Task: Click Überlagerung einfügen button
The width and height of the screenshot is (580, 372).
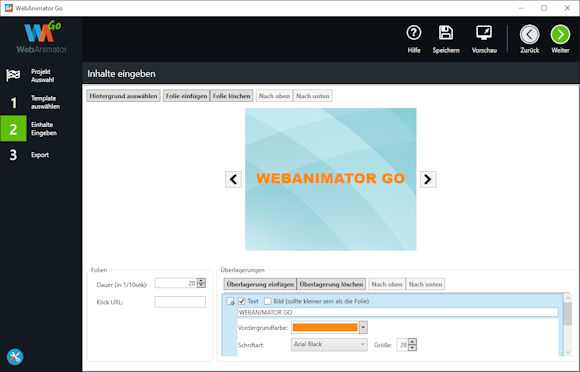Action: pos(260,284)
